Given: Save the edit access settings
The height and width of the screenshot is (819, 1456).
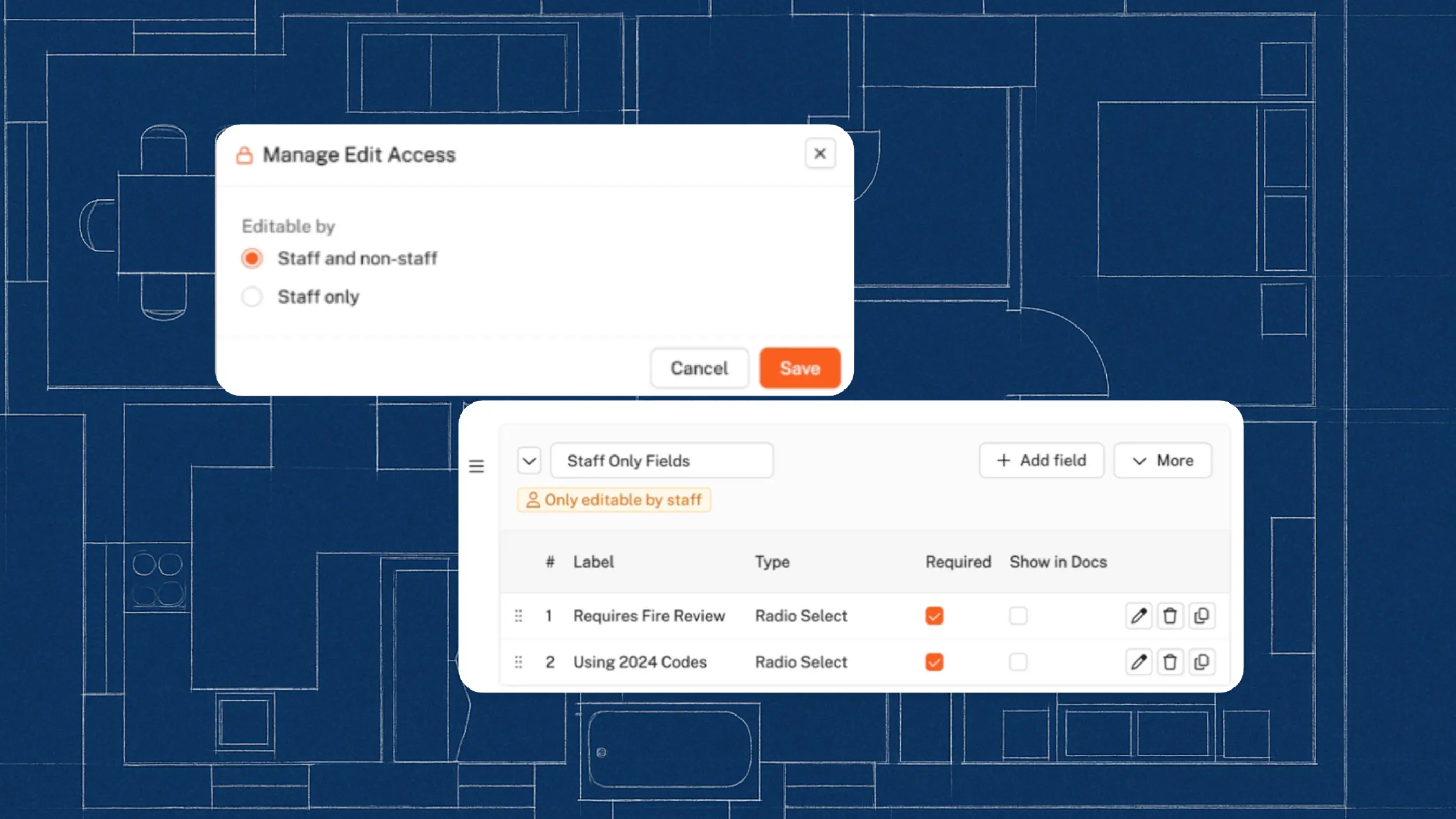Looking at the screenshot, I should point(799,368).
